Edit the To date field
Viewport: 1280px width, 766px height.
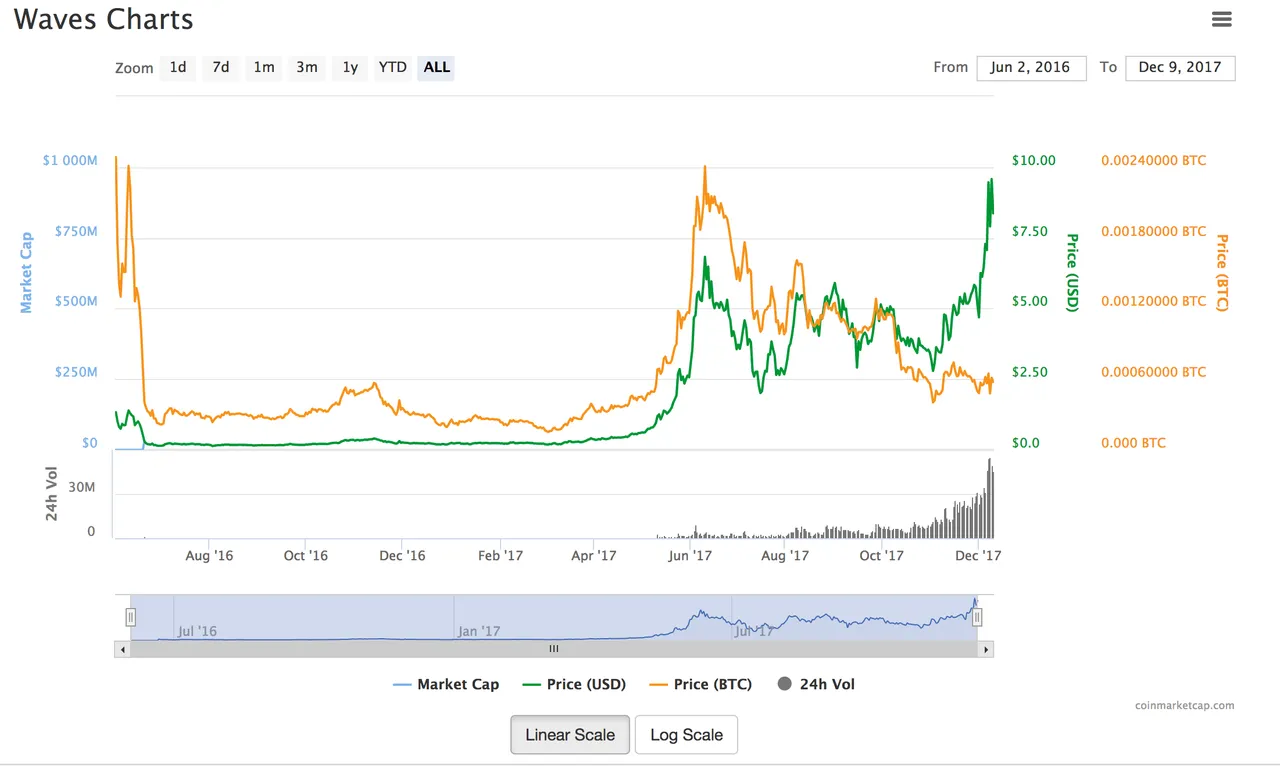(1180, 68)
